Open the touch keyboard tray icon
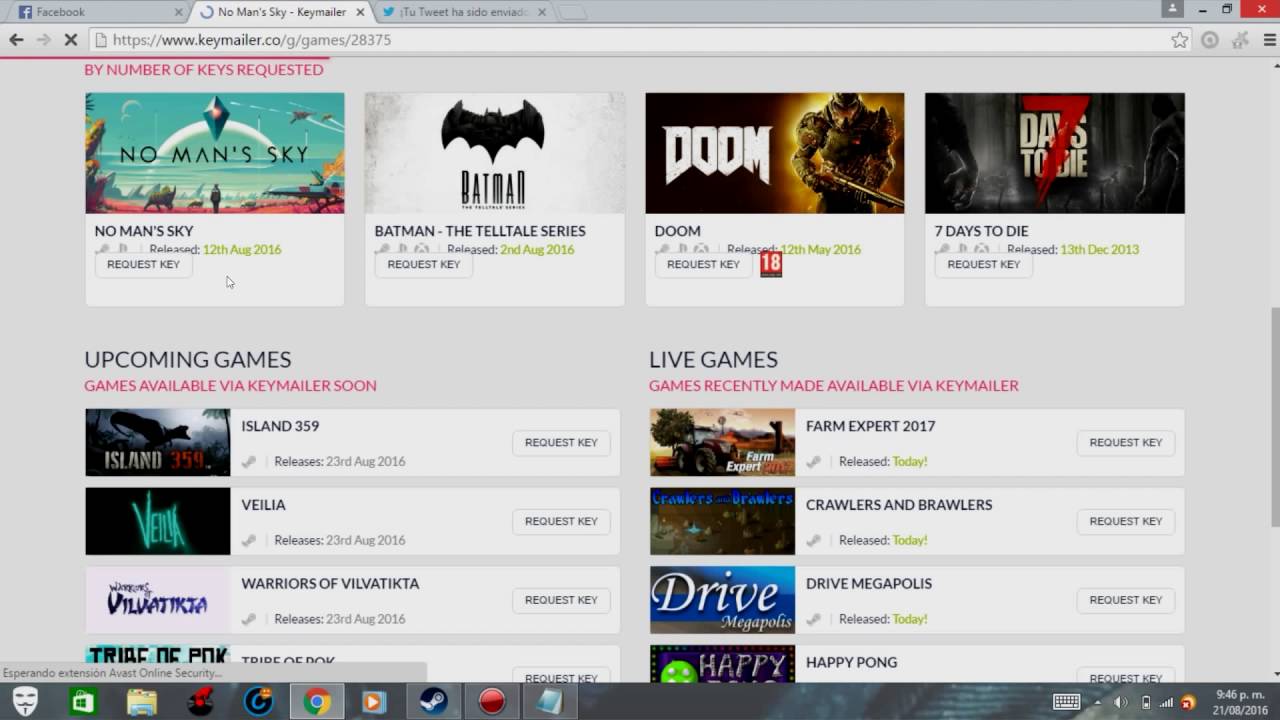The width and height of the screenshot is (1280, 720). point(1066,702)
